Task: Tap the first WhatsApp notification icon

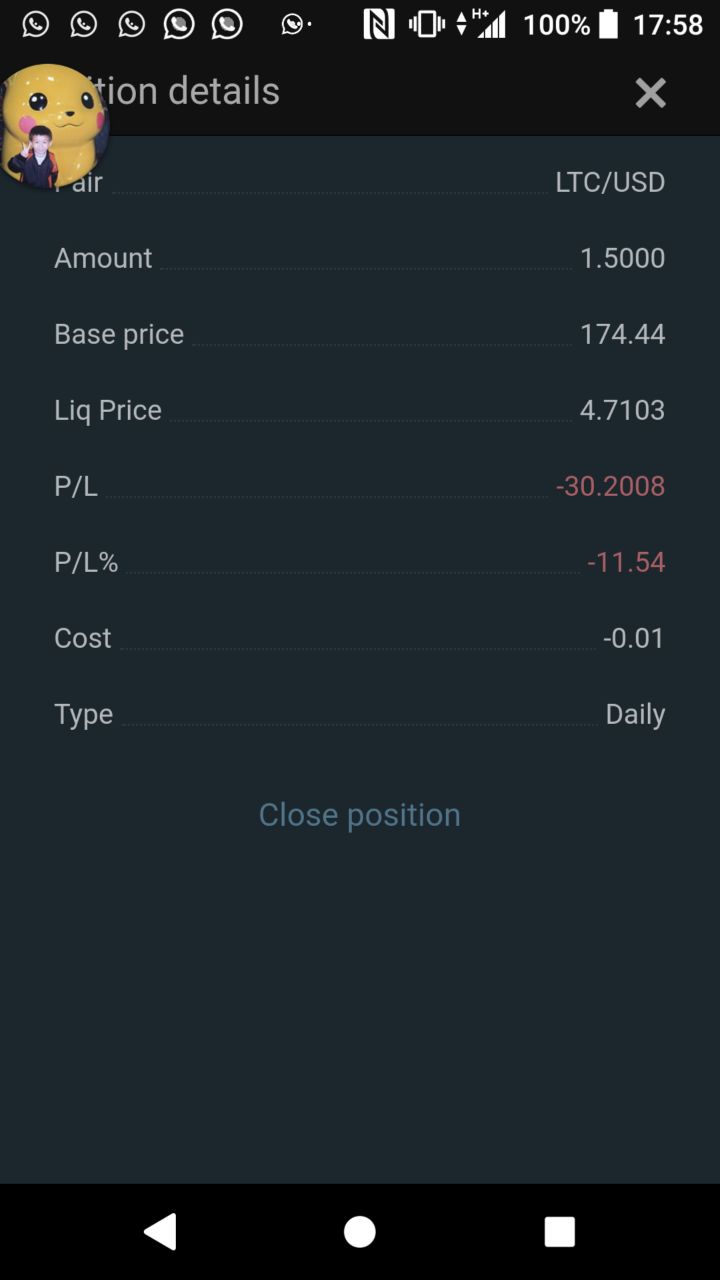Action: (x=35, y=24)
